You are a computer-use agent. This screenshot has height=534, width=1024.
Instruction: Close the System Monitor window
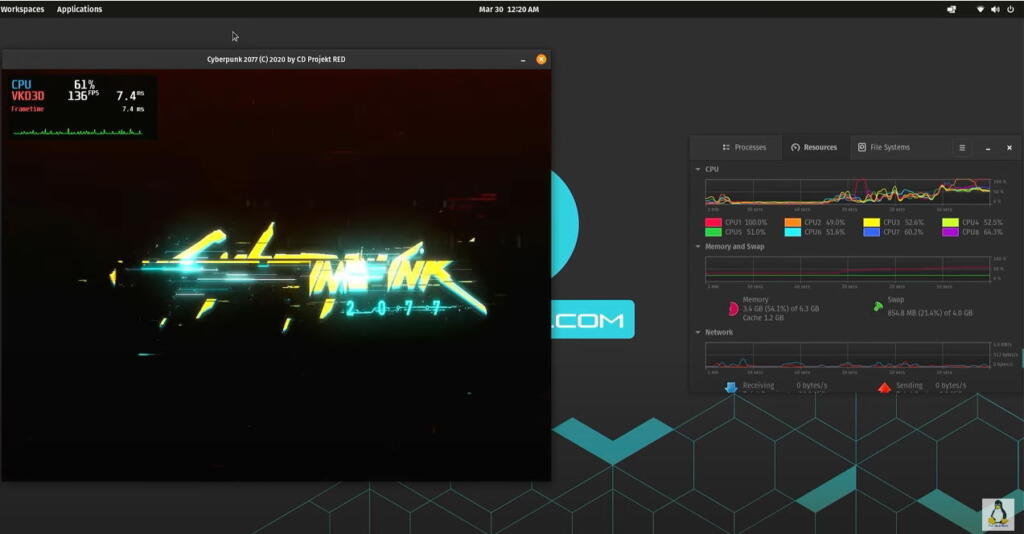click(1009, 148)
